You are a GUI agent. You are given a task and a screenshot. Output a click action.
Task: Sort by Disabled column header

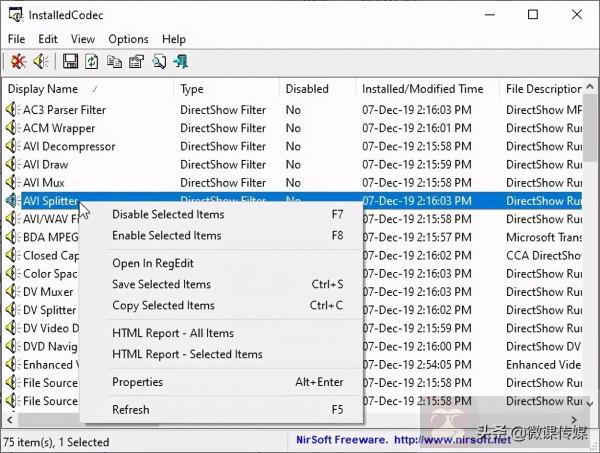pos(318,89)
